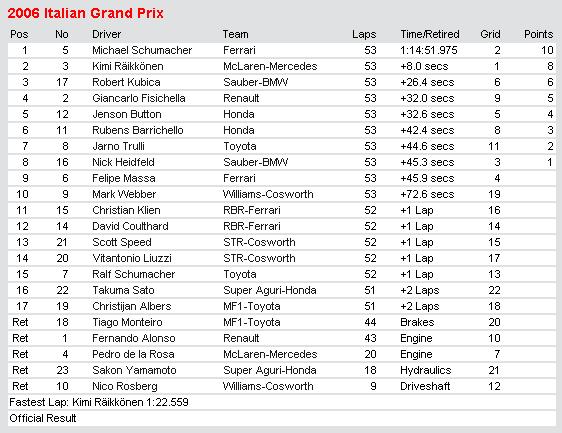Select the Grid column header
The height and width of the screenshot is (433, 562).
click(x=490, y=34)
